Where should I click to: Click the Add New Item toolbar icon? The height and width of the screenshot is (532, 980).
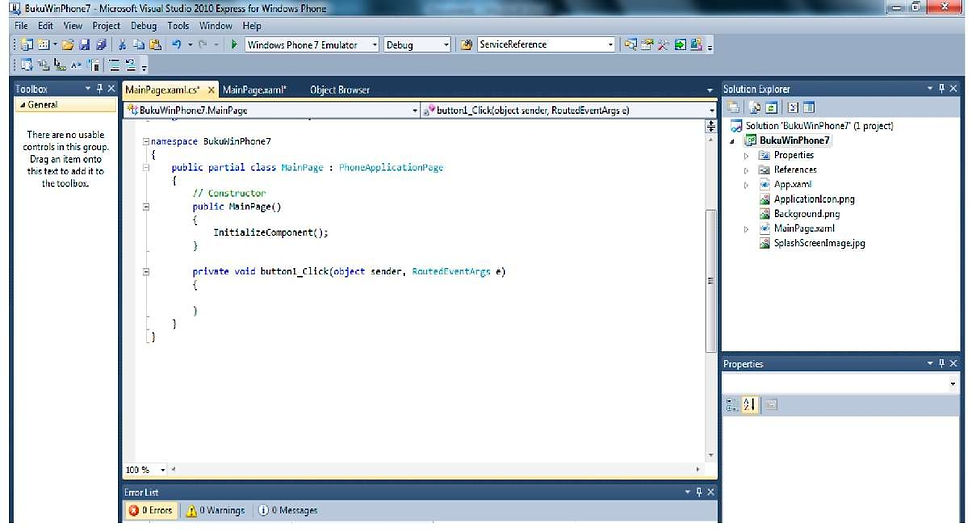43,45
